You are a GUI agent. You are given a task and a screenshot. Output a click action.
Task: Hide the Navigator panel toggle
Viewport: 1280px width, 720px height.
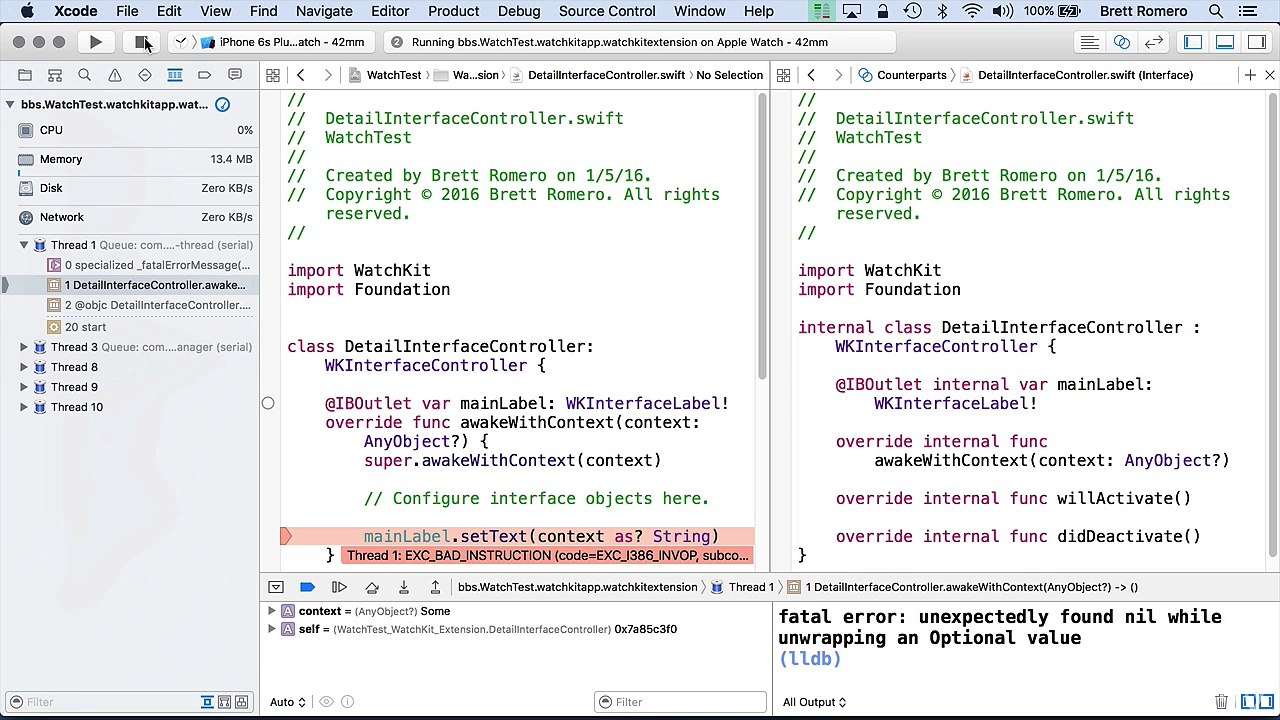pyautogui.click(x=1193, y=42)
